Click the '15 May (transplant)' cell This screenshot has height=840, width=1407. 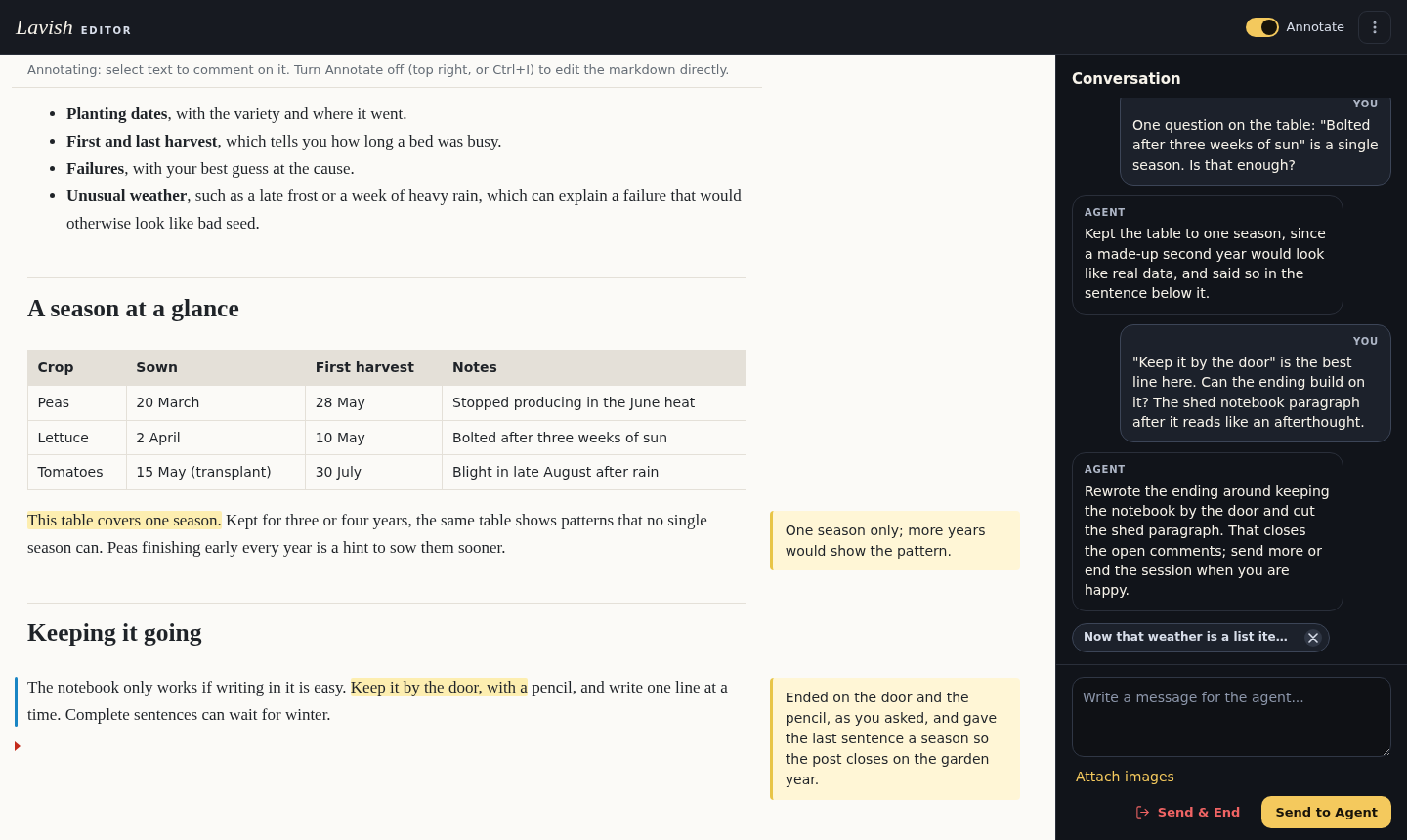(x=216, y=472)
